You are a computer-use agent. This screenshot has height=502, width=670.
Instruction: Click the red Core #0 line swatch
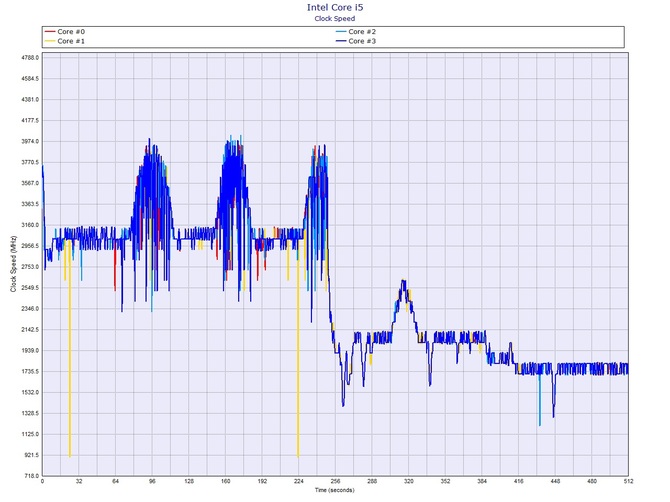tap(50, 32)
